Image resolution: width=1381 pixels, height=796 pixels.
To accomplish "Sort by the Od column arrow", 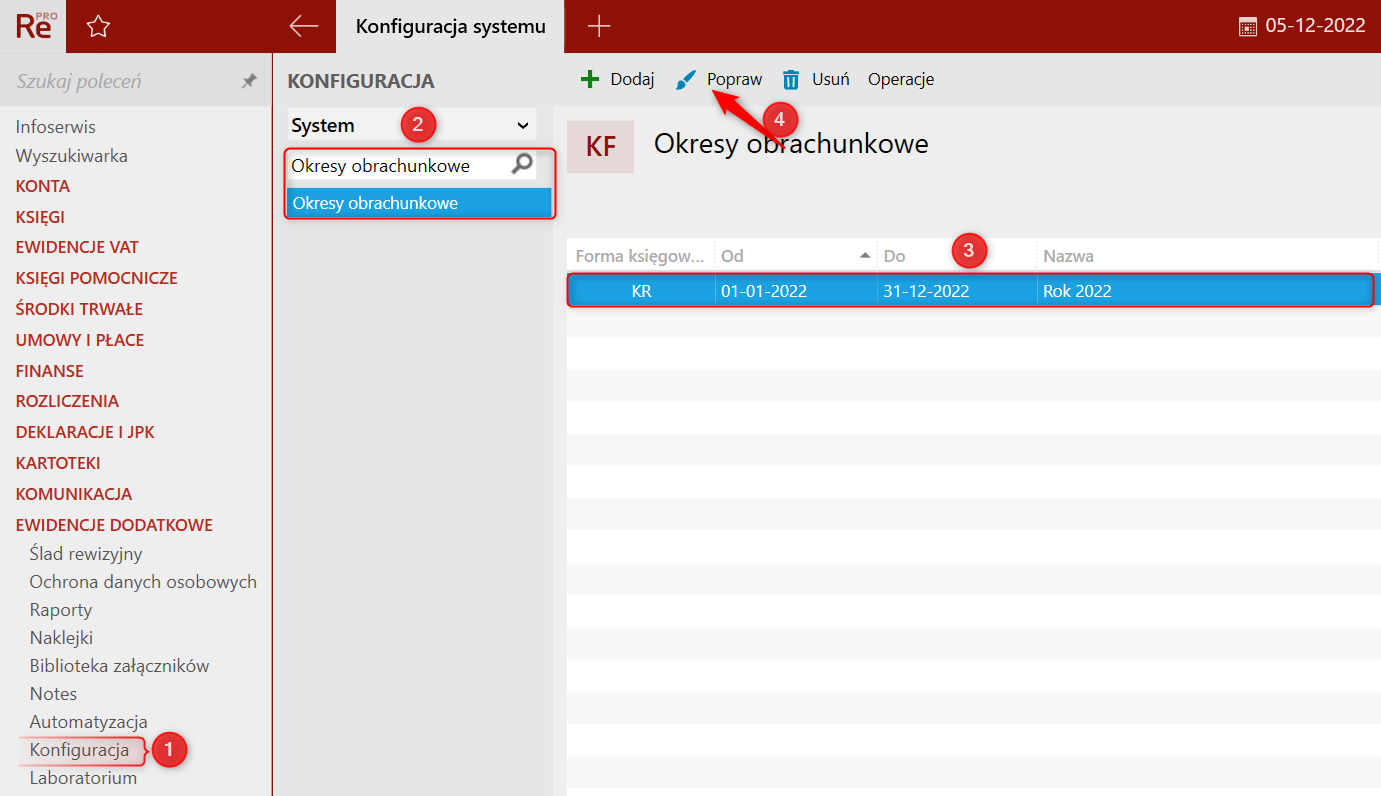I will click(865, 256).
